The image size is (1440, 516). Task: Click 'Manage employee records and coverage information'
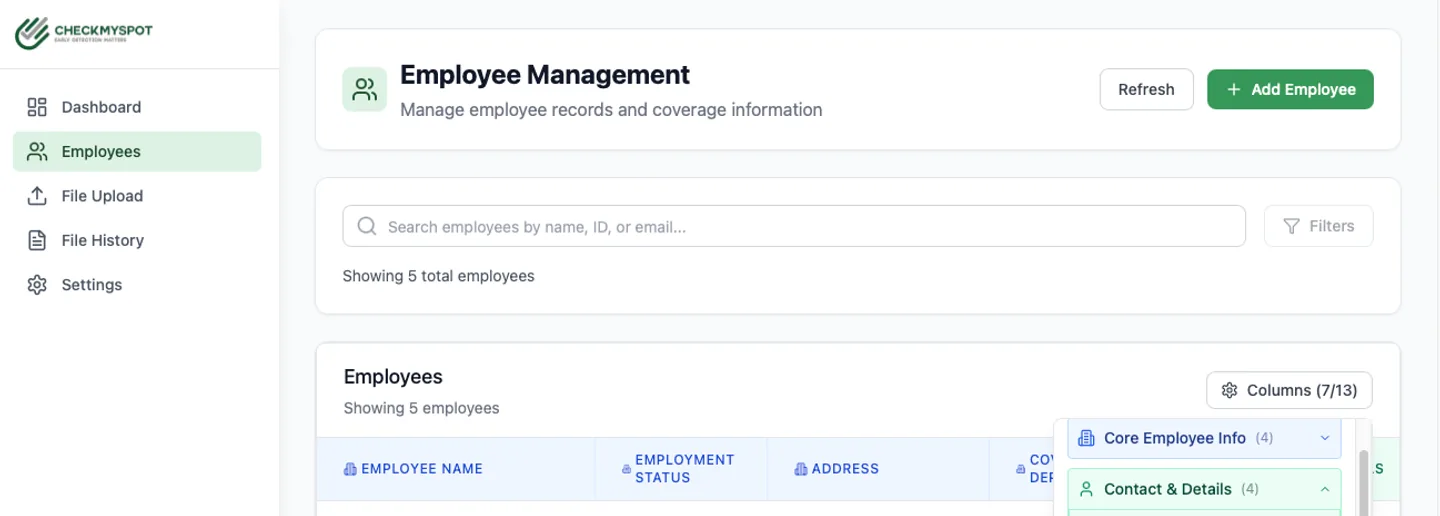(x=611, y=110)
